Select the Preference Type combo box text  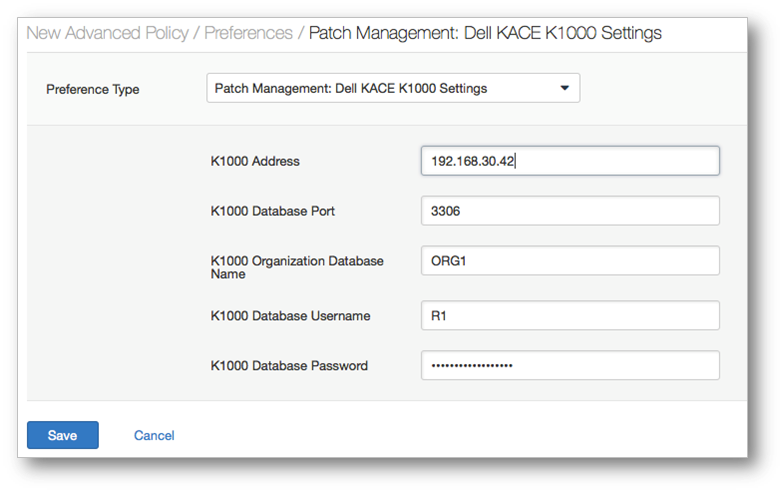(x=351, y=88)
